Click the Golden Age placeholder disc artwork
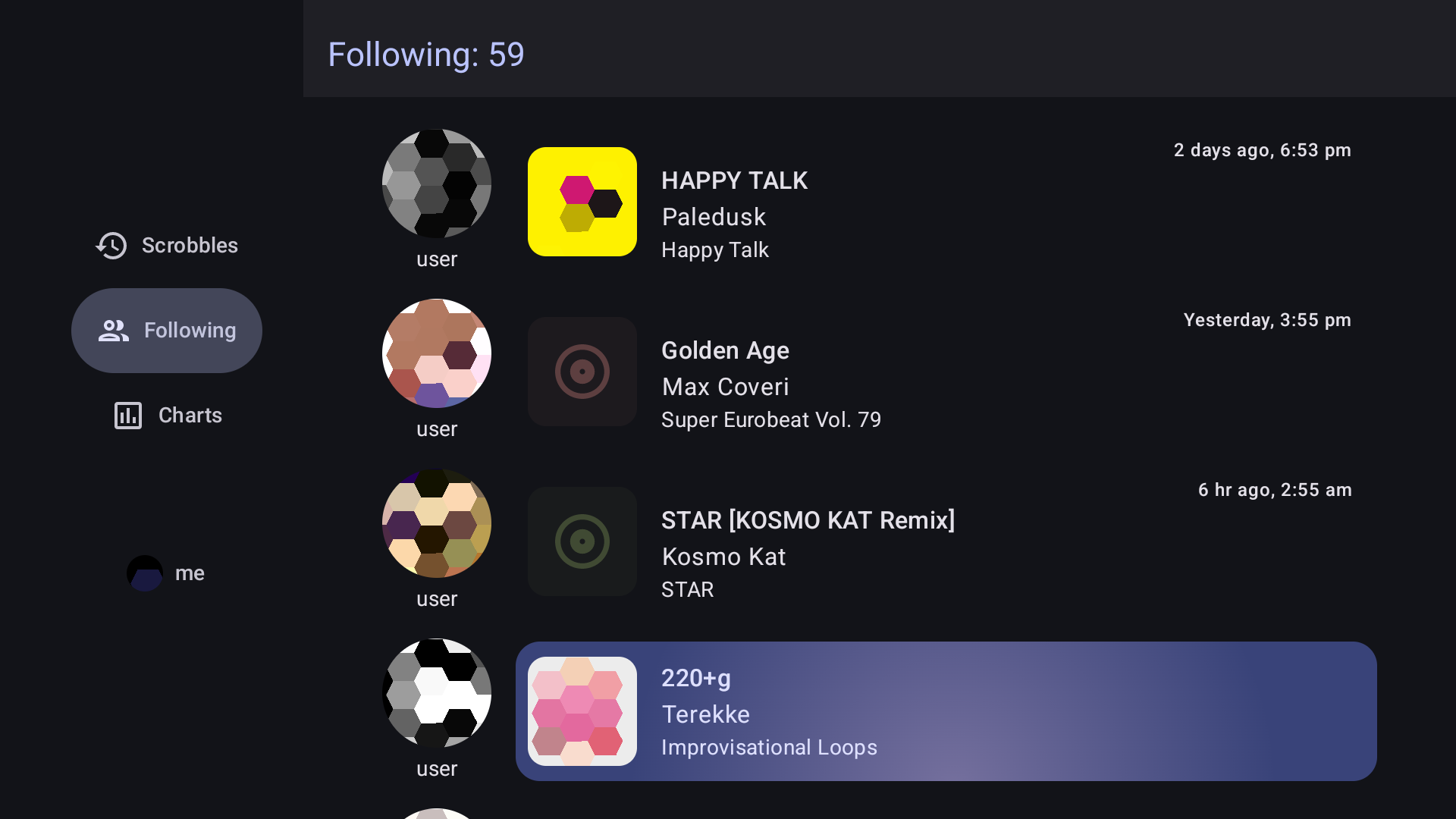The height and width of the screenshot is (819, 1456). [582, 372]
